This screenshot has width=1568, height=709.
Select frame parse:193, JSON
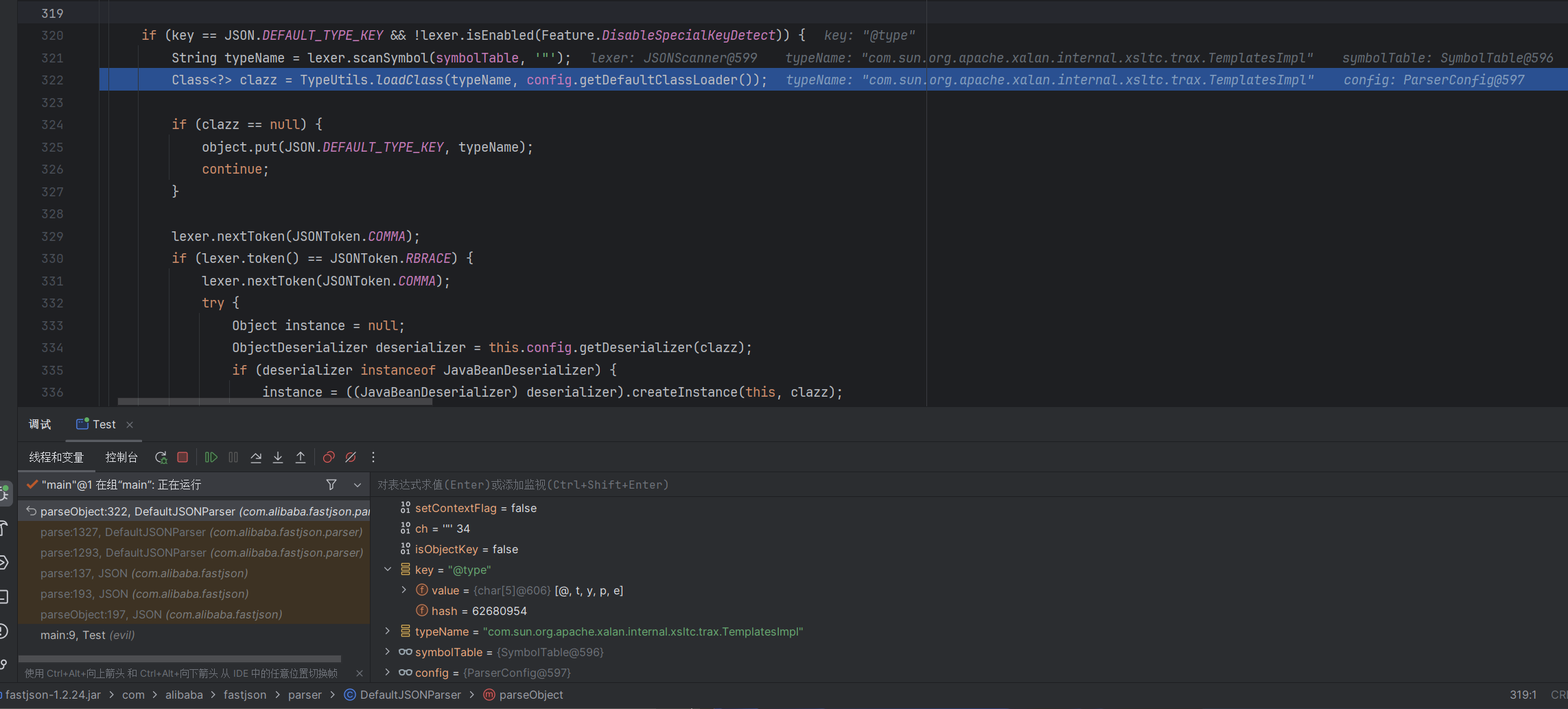[194, 594]
